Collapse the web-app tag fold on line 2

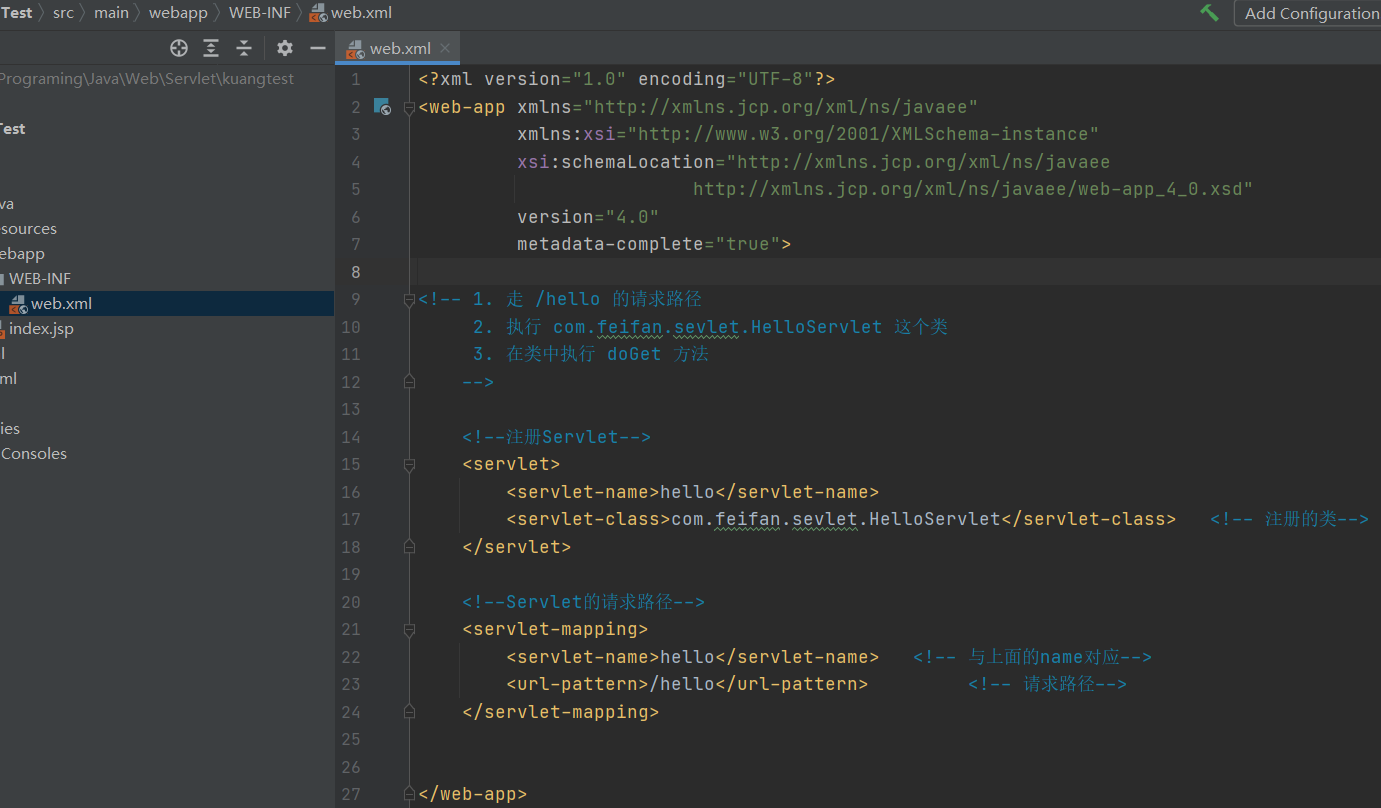[x=409, y=108]
